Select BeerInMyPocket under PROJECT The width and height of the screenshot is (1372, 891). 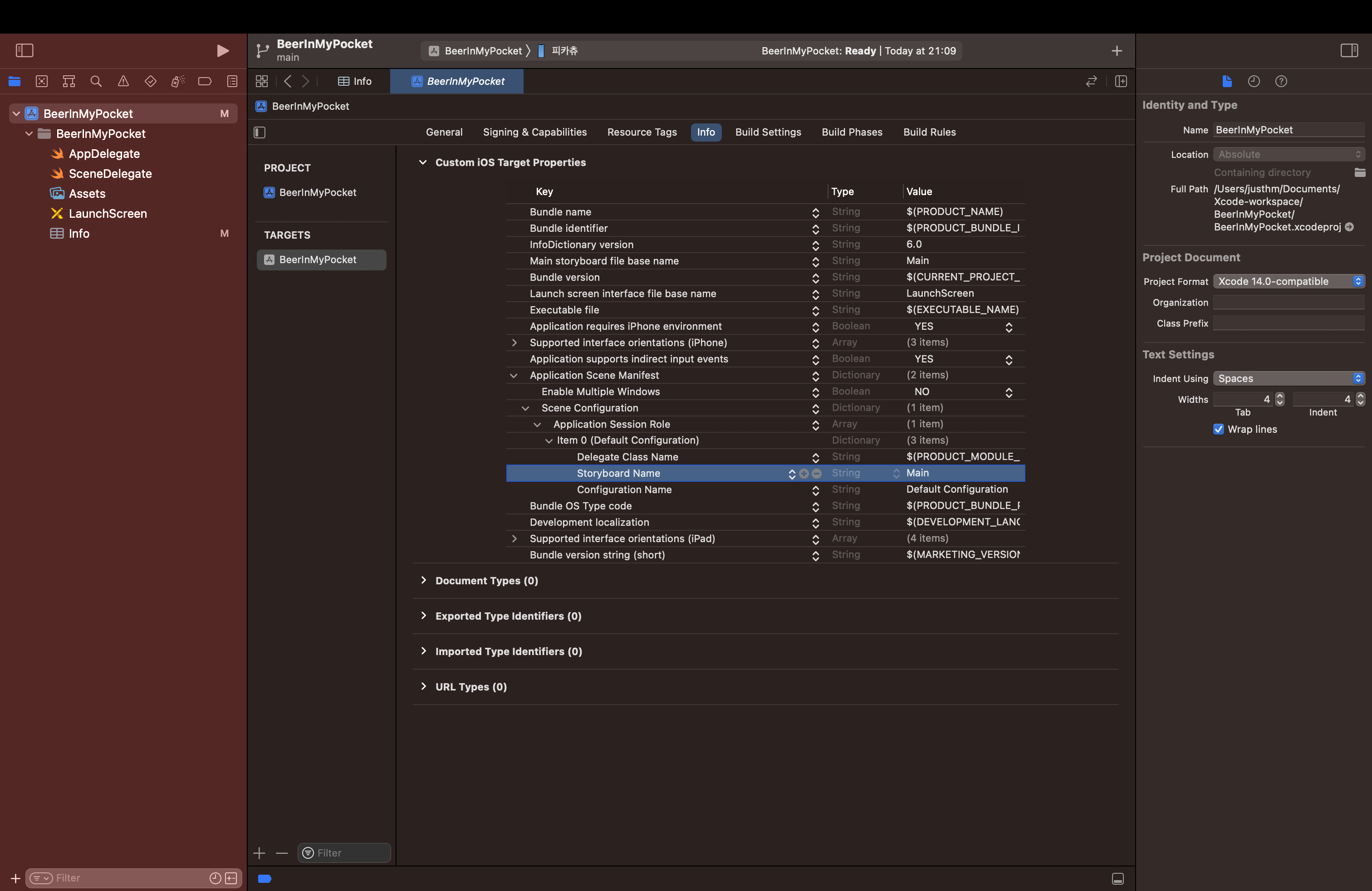tap(317, 192)
